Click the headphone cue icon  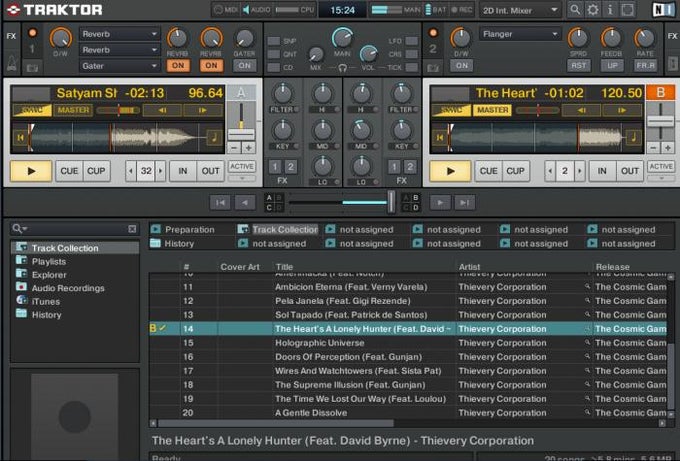(x=343, y=68)
